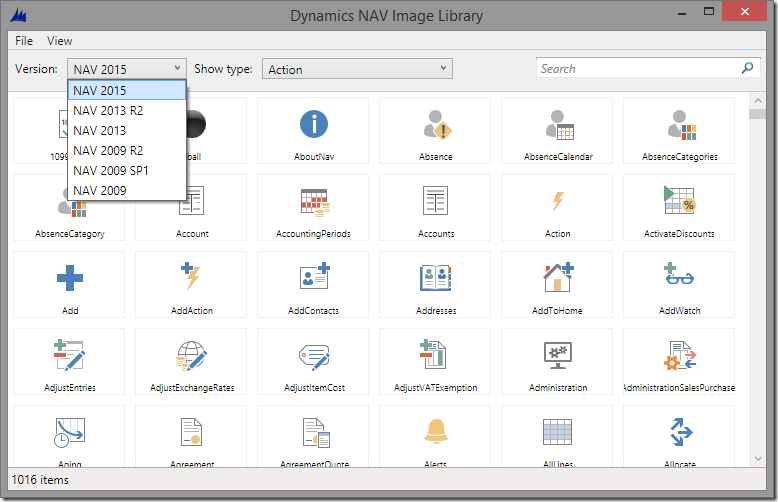Screen dimensions: 778x502
Task: Select the Allocate arrows icon
Action: tap(681, 432)
